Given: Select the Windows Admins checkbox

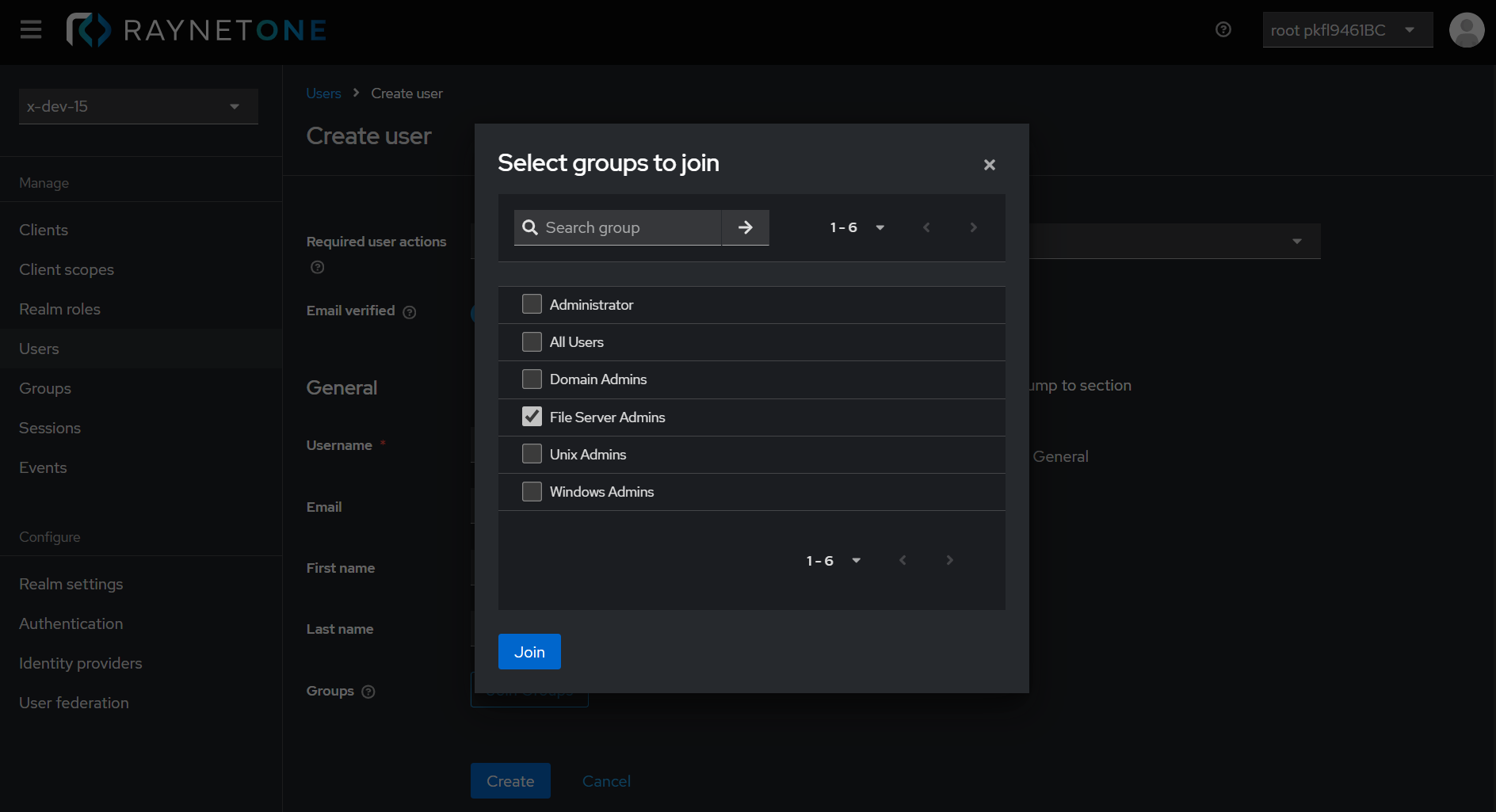Looking at the screenshot, I should 532,491.
